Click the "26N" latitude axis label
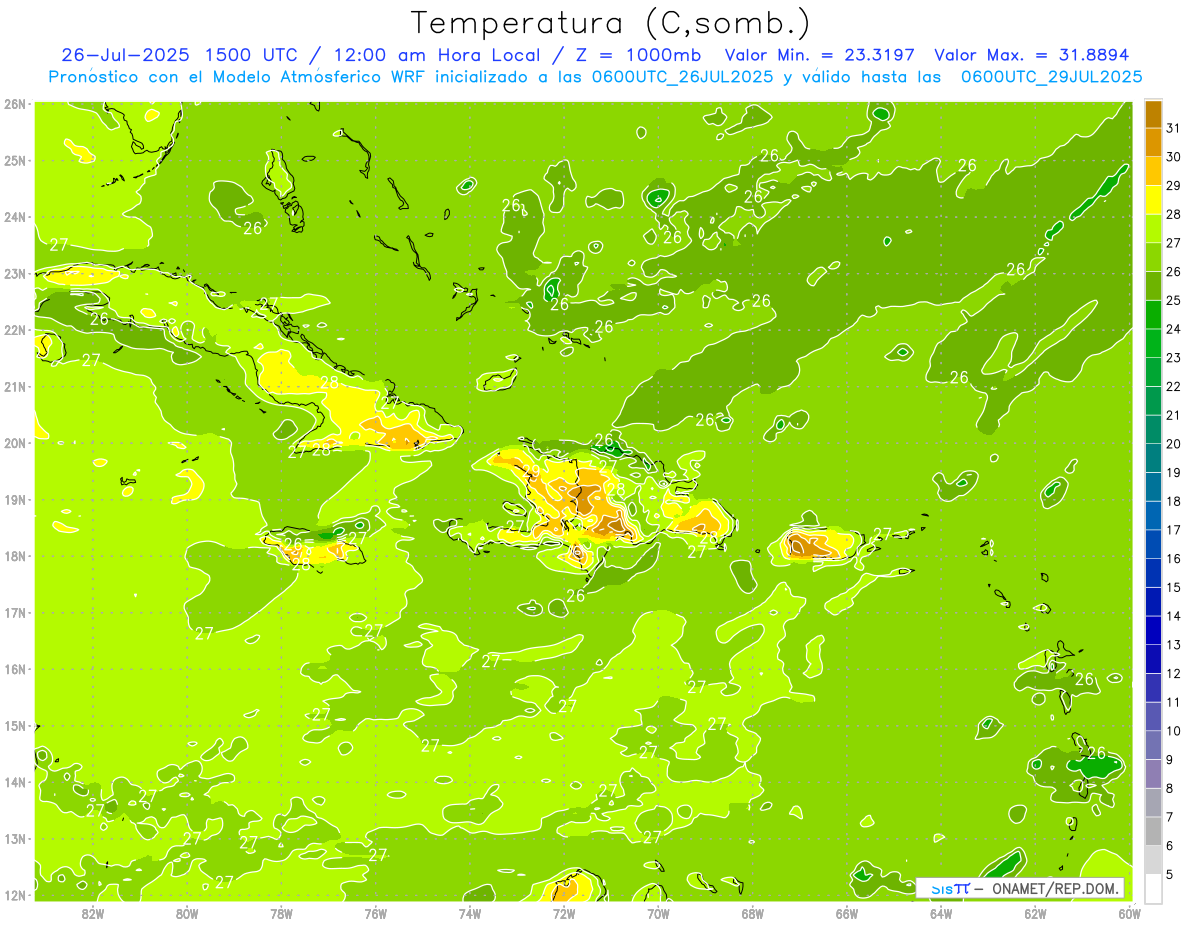This screenshot has width=1200, height=927. point(15,104)
